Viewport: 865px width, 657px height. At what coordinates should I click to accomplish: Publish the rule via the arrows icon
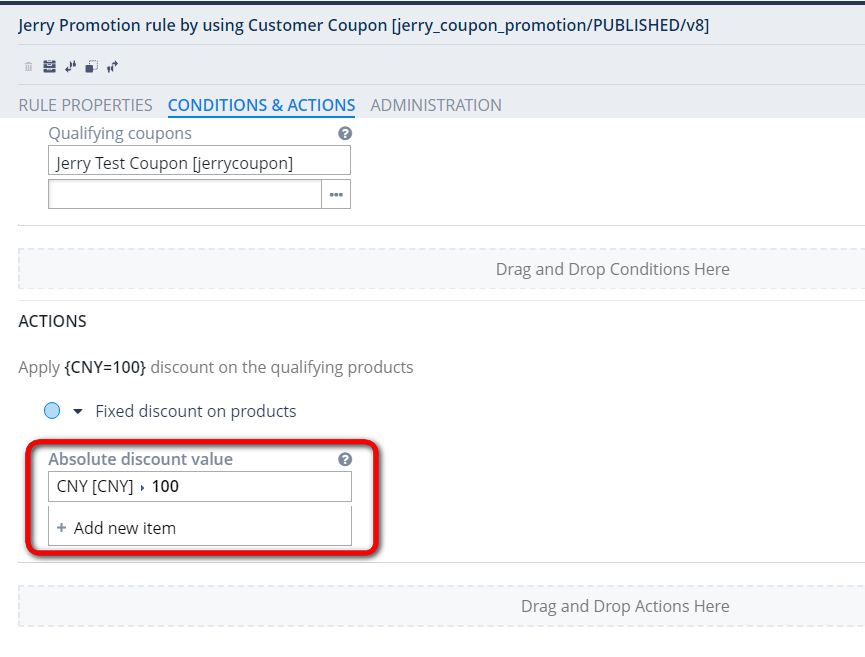(x=112, y=66)
